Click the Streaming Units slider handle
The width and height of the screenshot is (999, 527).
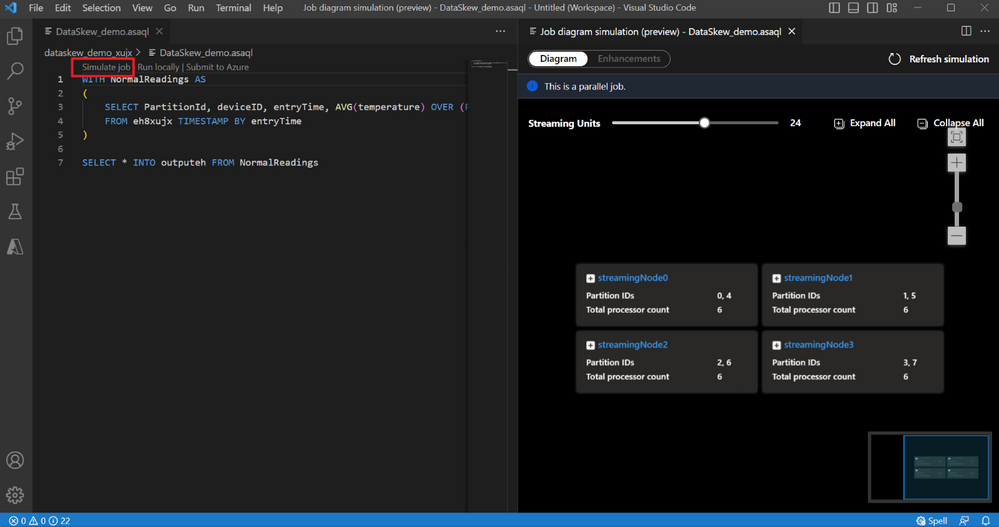pos(704,123)
